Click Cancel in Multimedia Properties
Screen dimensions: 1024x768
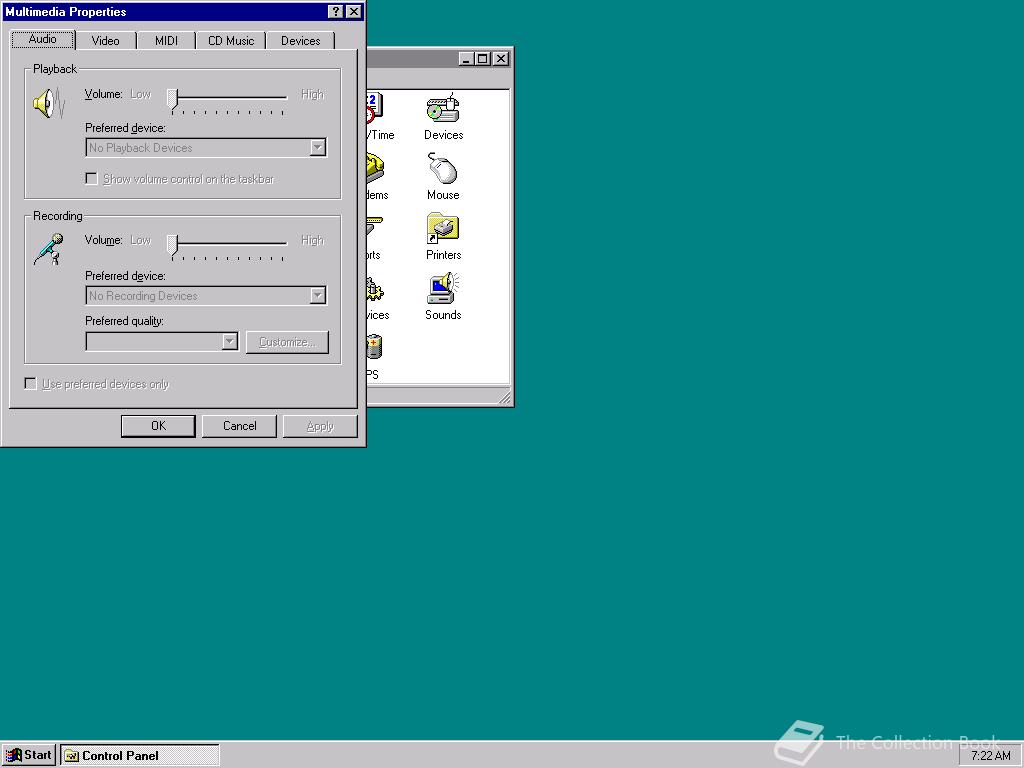(x=240, y=426)
